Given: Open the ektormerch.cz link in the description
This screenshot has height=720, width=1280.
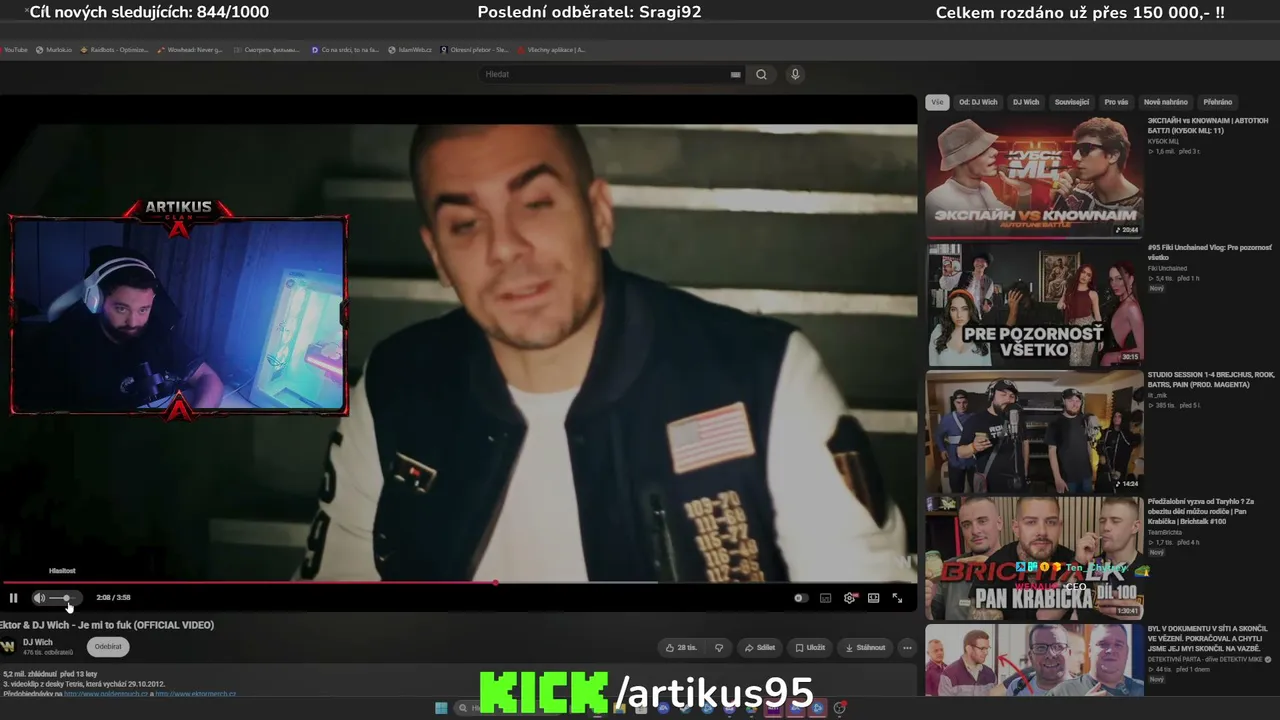Looking at the screenshot, I should 196,693.
